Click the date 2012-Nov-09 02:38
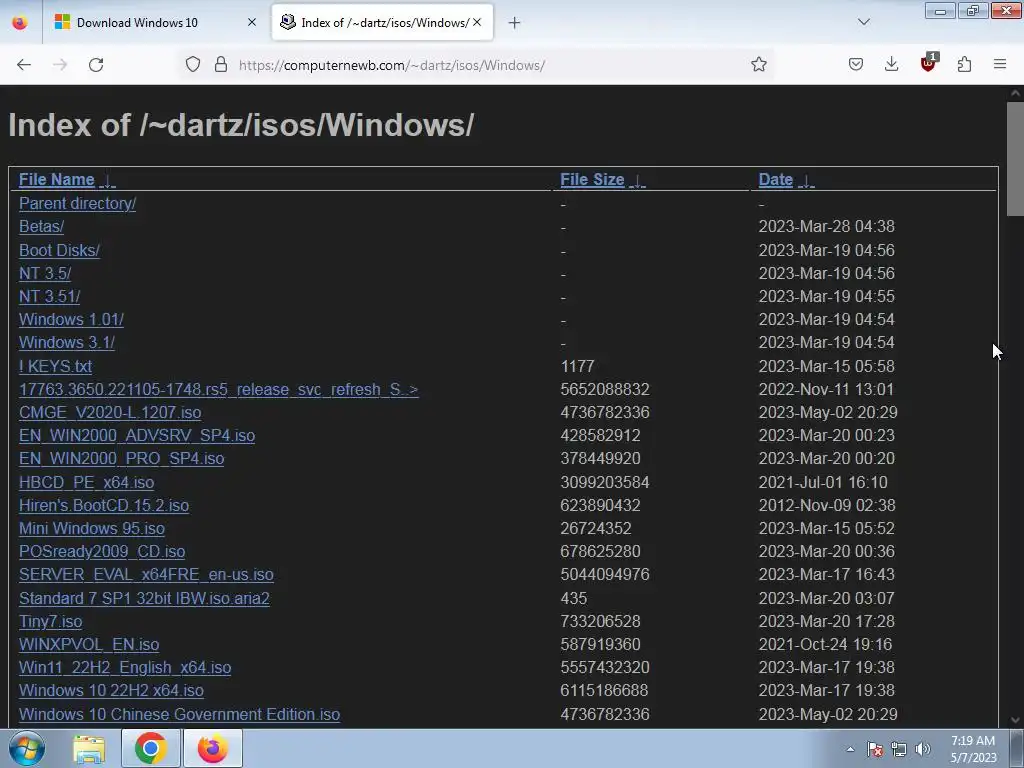 pos(827,505)
